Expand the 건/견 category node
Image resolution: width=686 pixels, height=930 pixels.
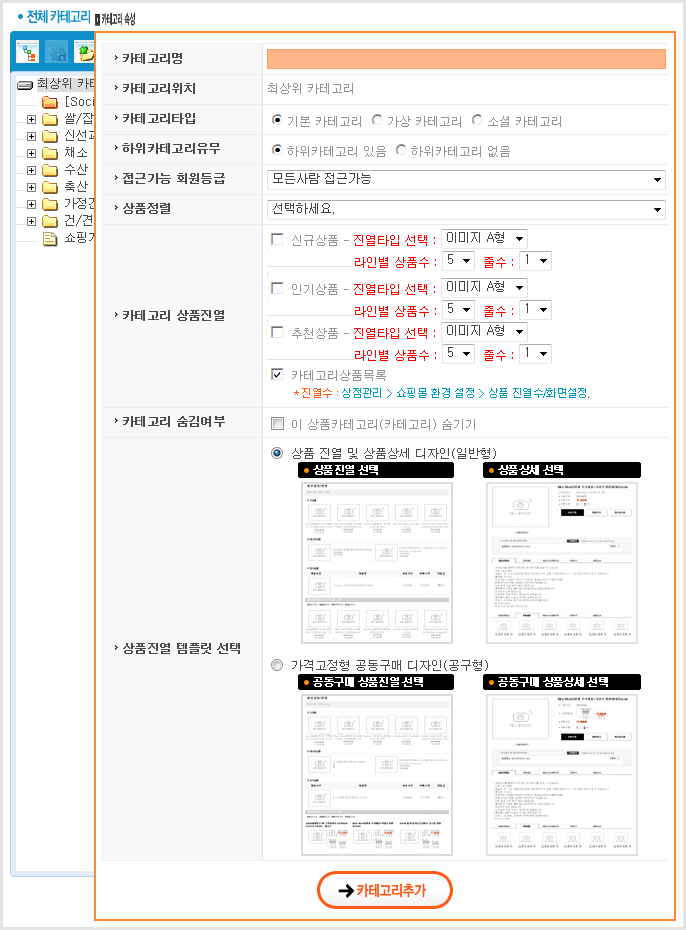pos(31,221)
